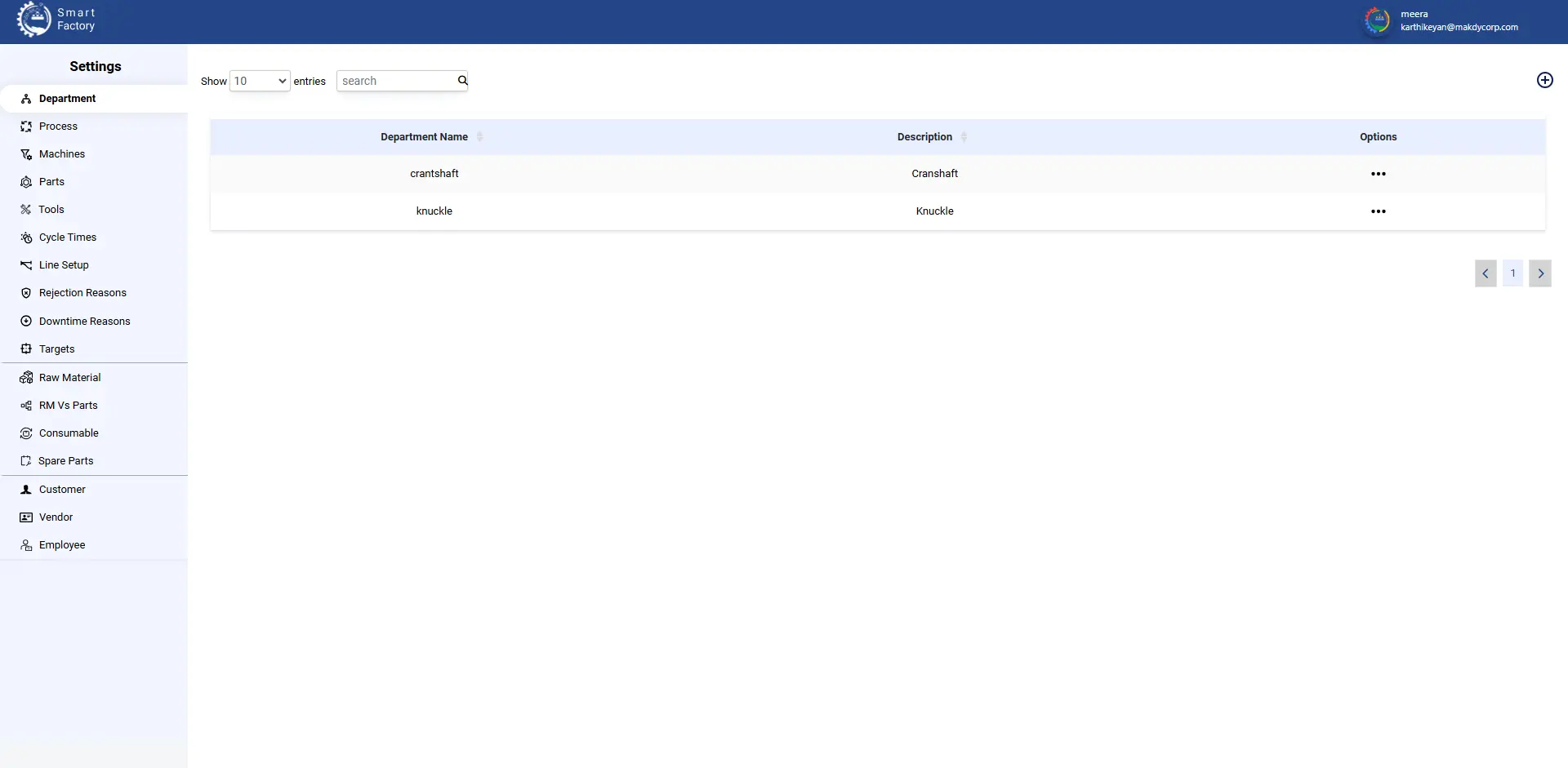Screen dimensions: 1568x768
Task: Open the Rejection Reasons page
Action: coord(82,293)
